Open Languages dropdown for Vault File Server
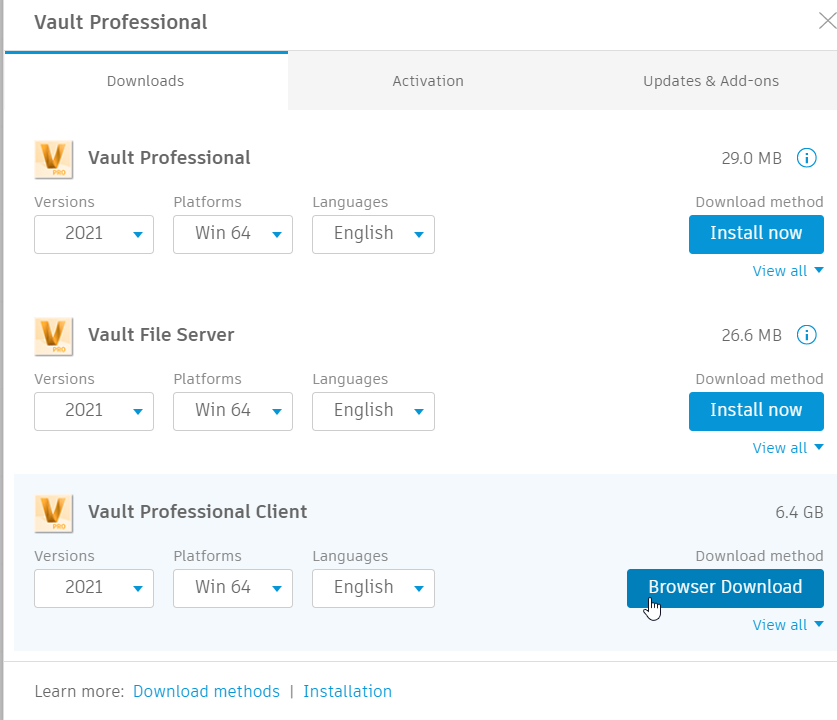The height and width of the screenshot is (720, 837). 373,412
